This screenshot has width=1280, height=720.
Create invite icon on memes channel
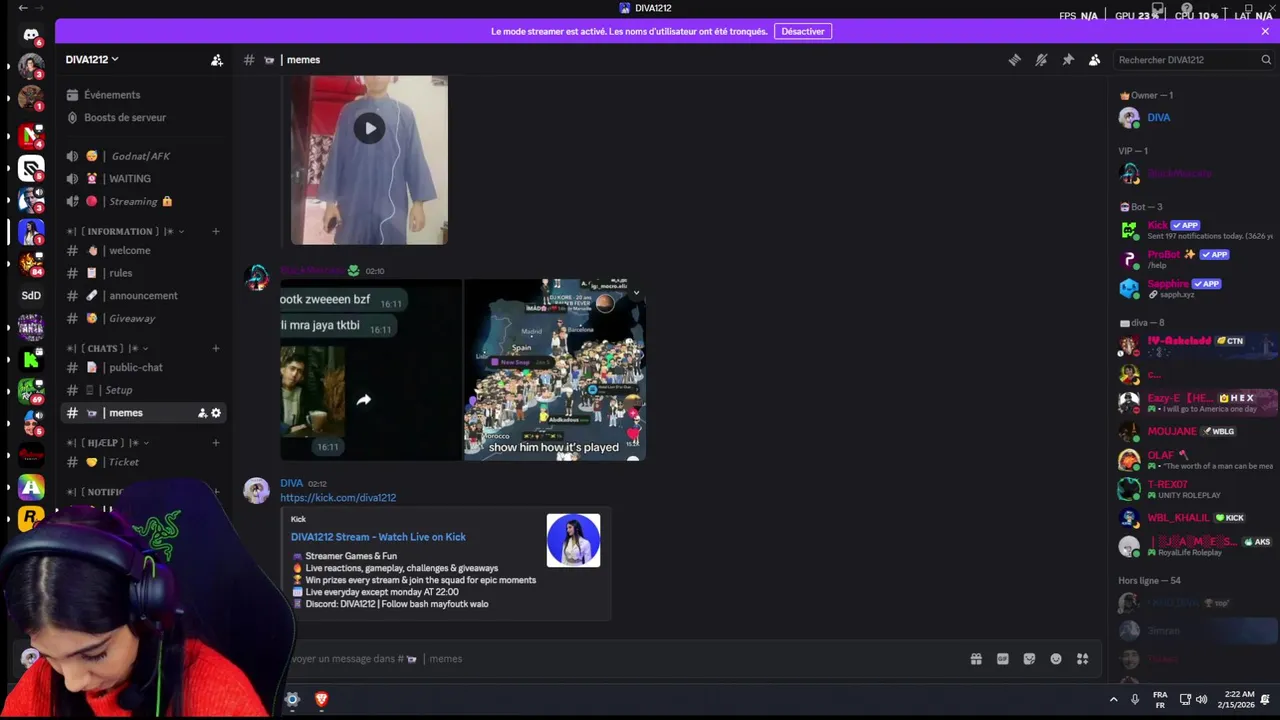coord(202,413)
